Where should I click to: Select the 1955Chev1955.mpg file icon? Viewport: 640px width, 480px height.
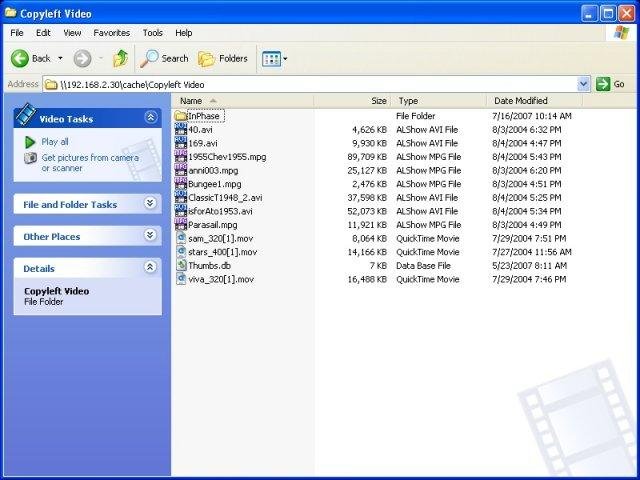[180, 157]
